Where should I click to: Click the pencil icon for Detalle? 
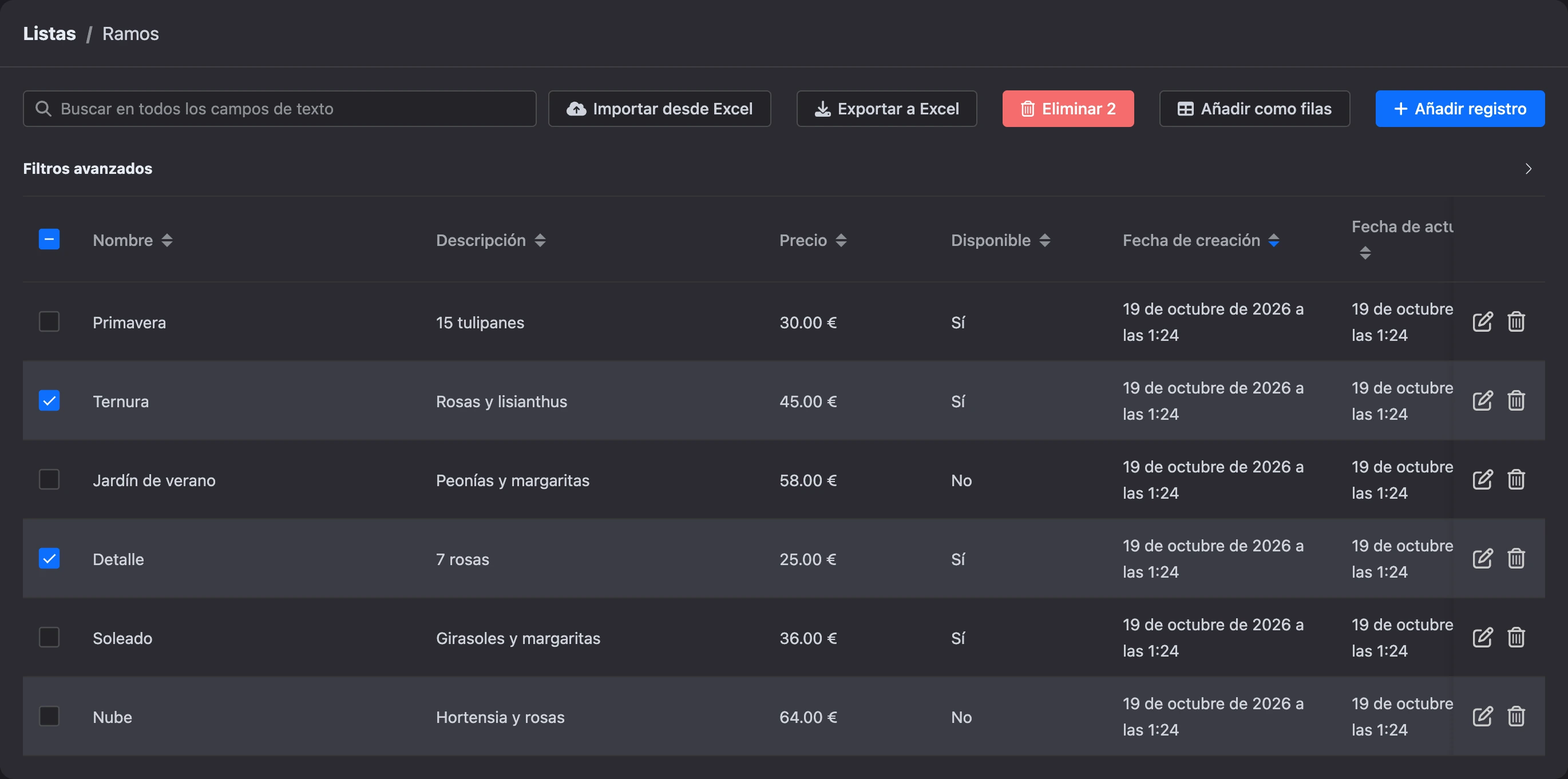click(x=1482, y=558)
